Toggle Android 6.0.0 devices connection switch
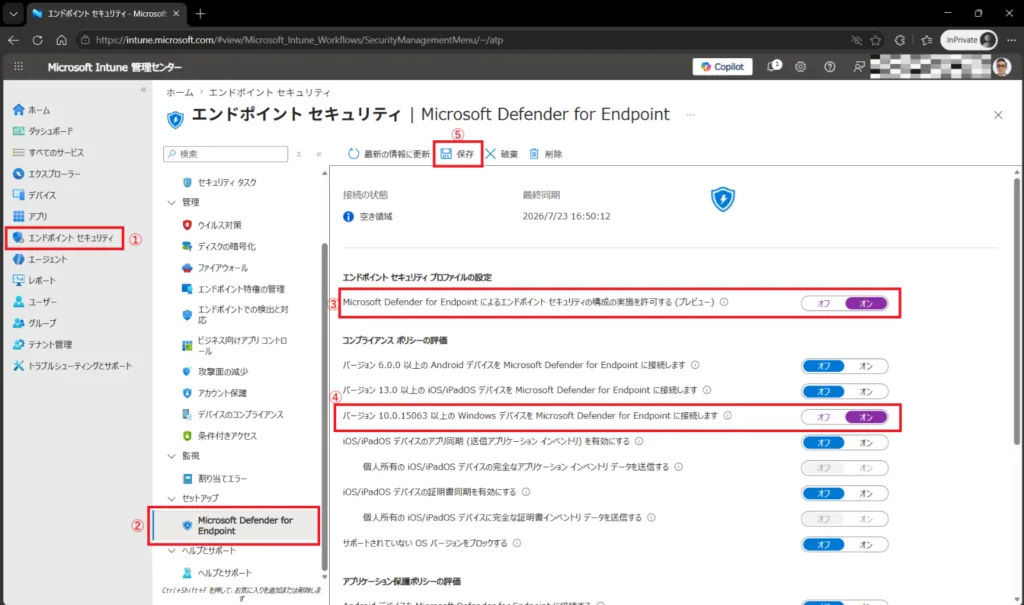The width and height of the screenshot is (1024, 605). coord(844,367)
